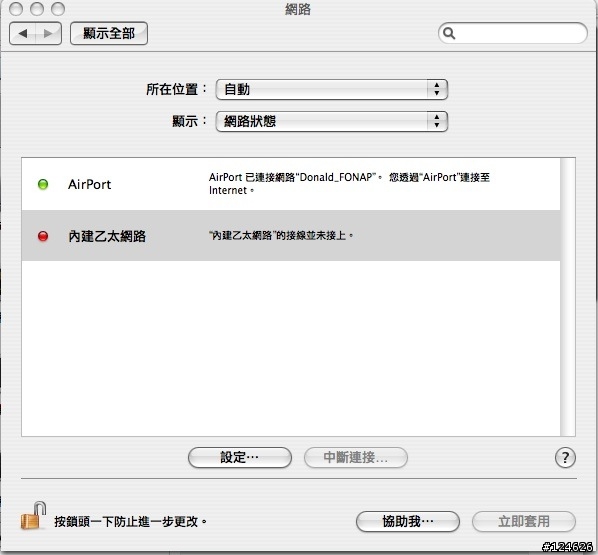The height and width of the screenshot is (555, 598).
Task: Click the 設定… button
Action: (240, 457)
